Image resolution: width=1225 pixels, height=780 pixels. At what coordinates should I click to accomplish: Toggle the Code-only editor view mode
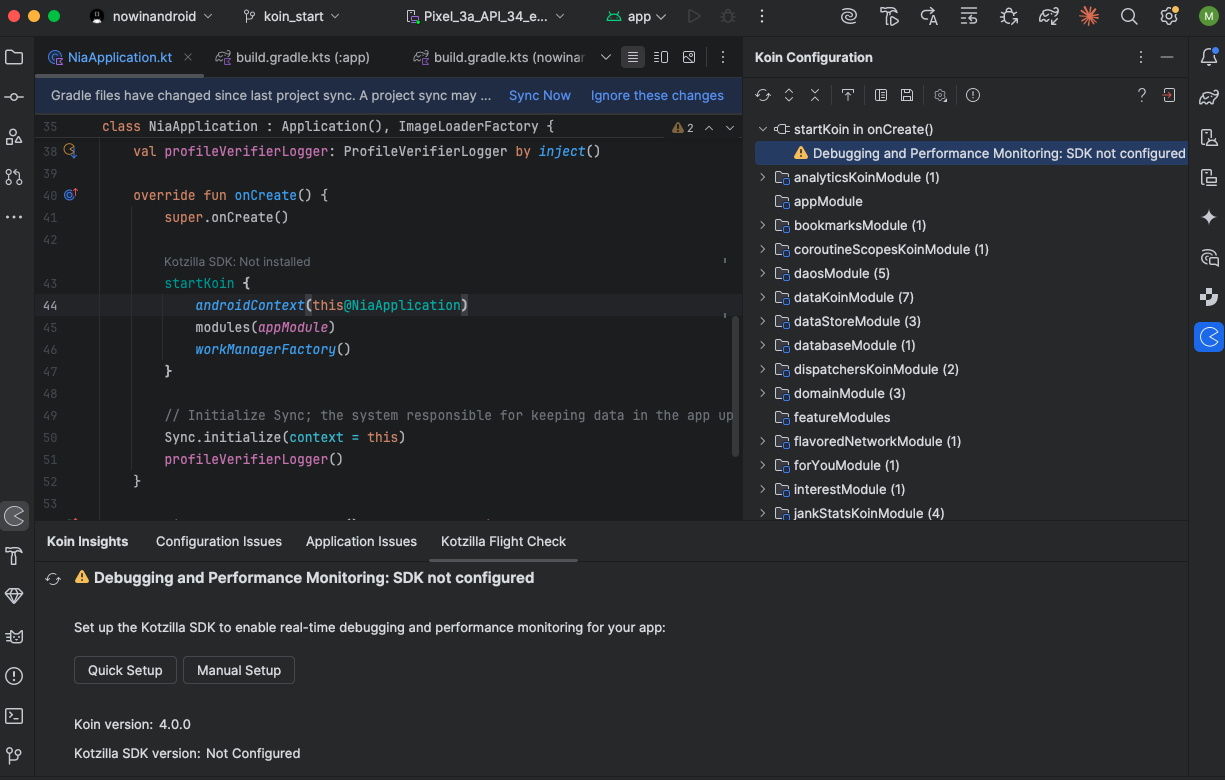coord(632,58)
